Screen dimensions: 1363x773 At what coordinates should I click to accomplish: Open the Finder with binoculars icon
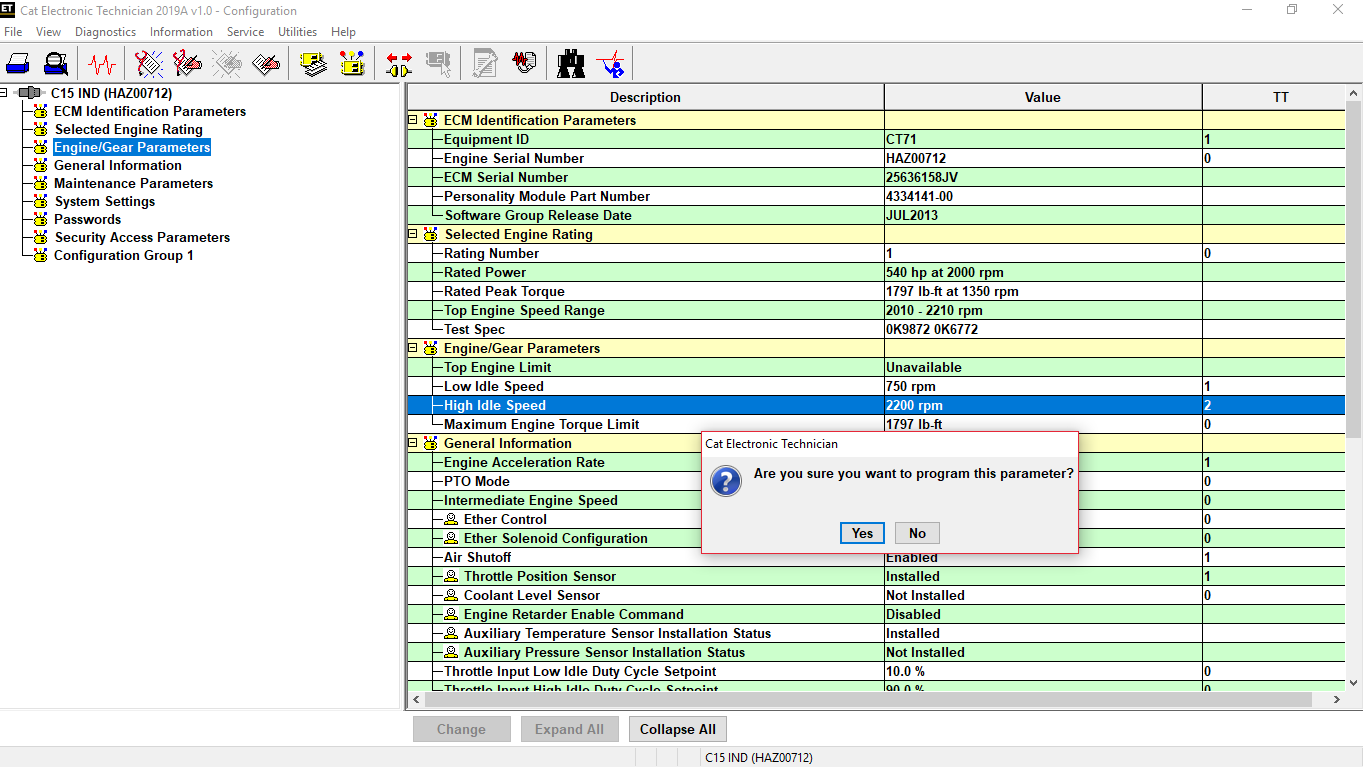[x=570, y=63]
